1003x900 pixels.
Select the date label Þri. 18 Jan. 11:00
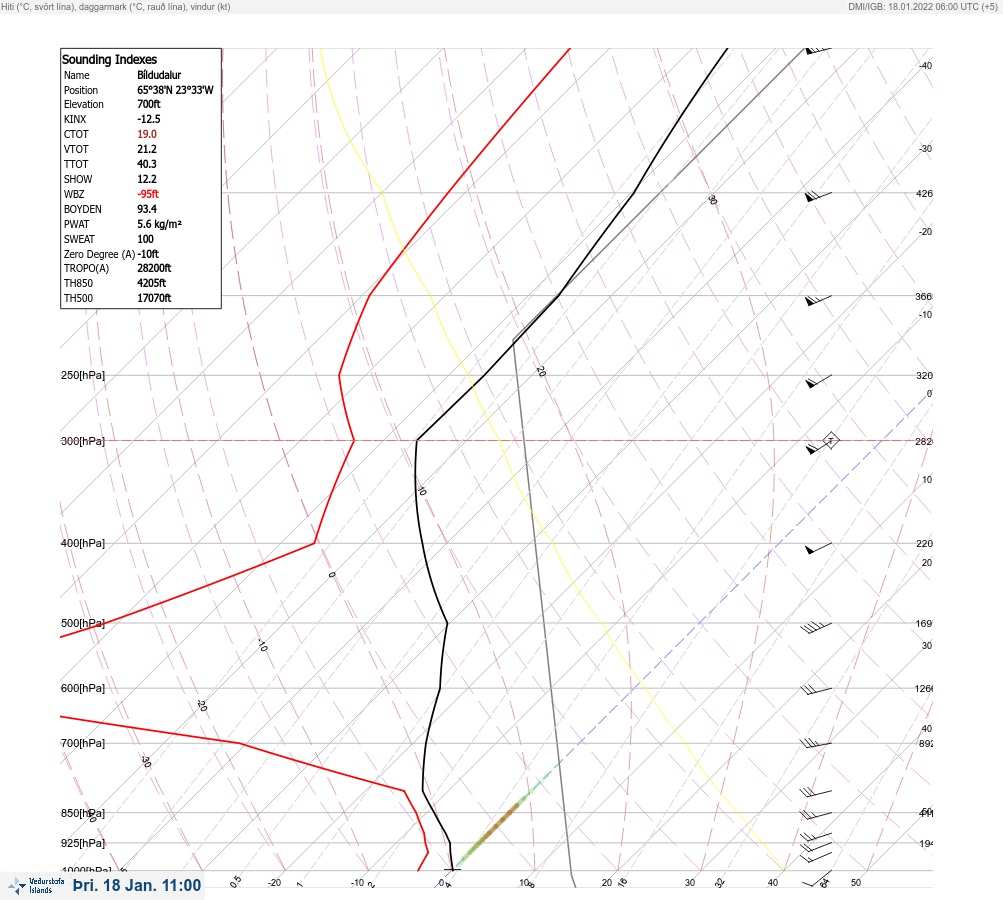[137, 885]
